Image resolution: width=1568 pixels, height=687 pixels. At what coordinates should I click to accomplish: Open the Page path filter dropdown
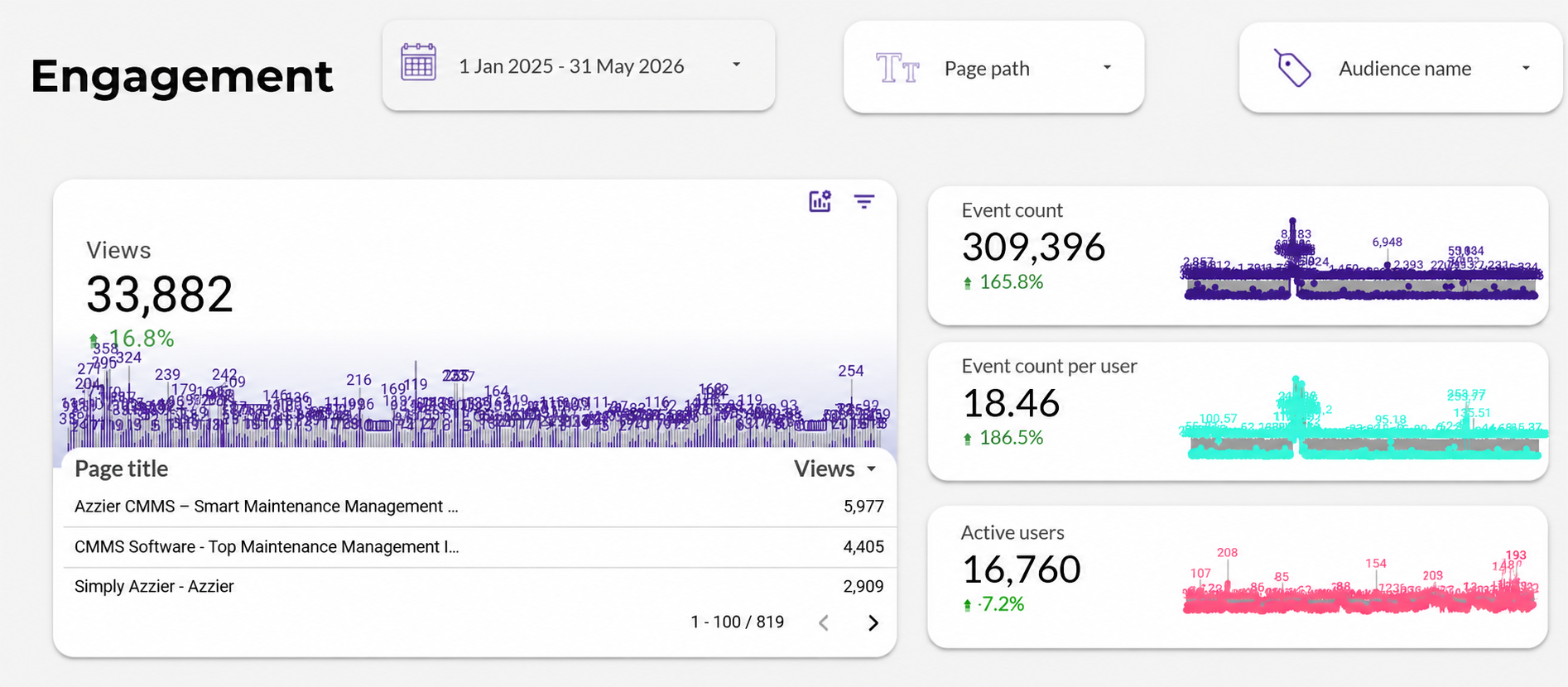click(993, 68)
